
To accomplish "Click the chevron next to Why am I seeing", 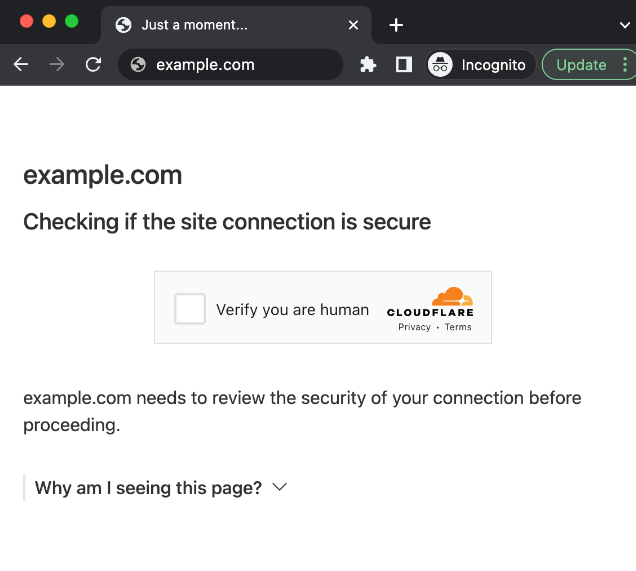I will (280, 487).
